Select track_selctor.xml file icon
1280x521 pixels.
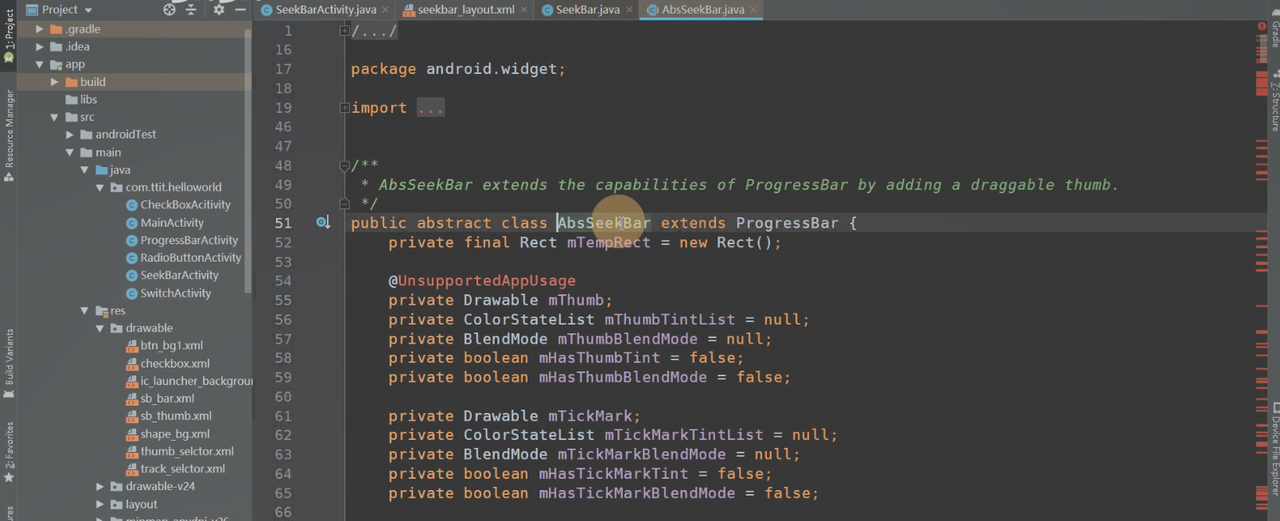point(132,469)
